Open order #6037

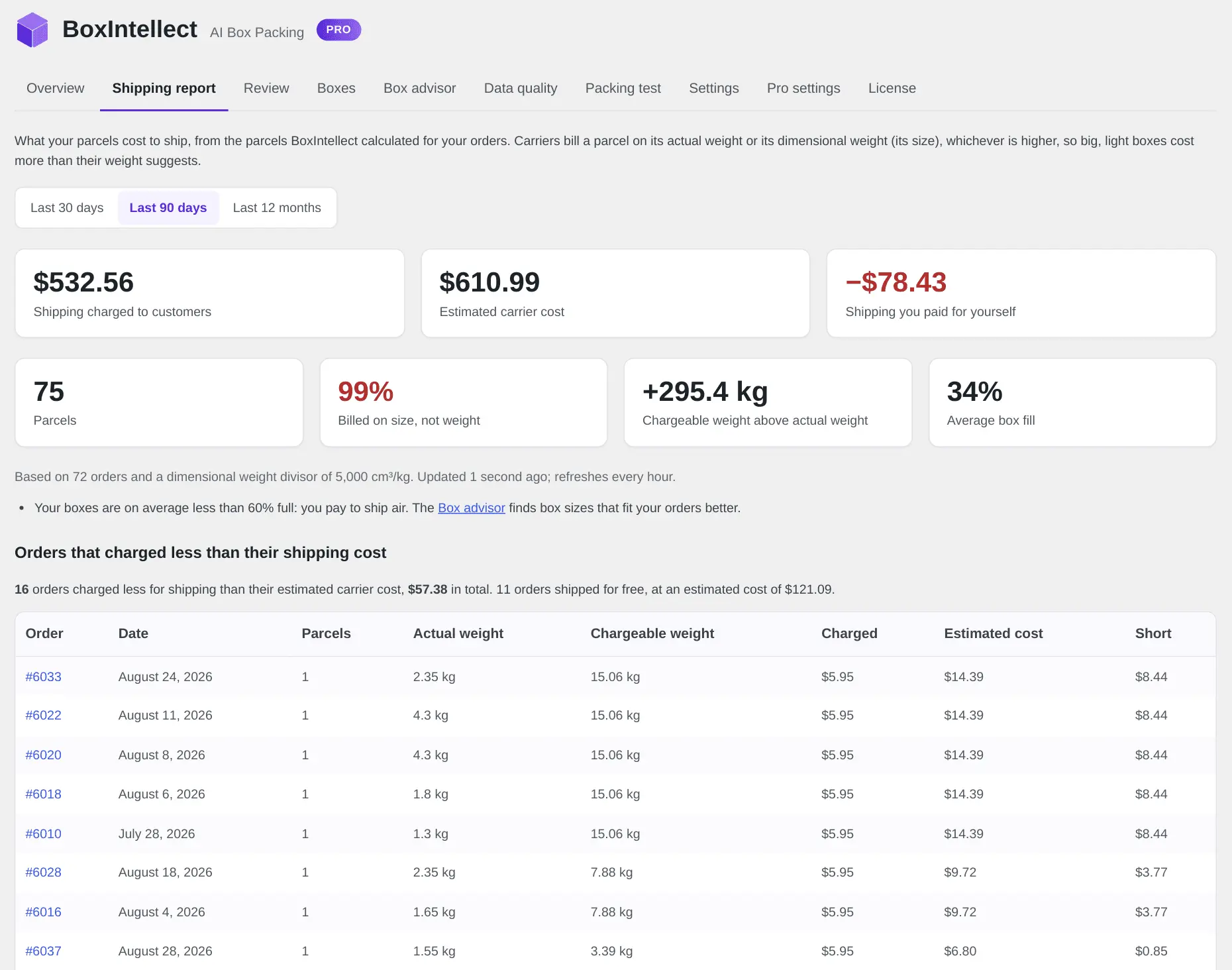(44, 951)
